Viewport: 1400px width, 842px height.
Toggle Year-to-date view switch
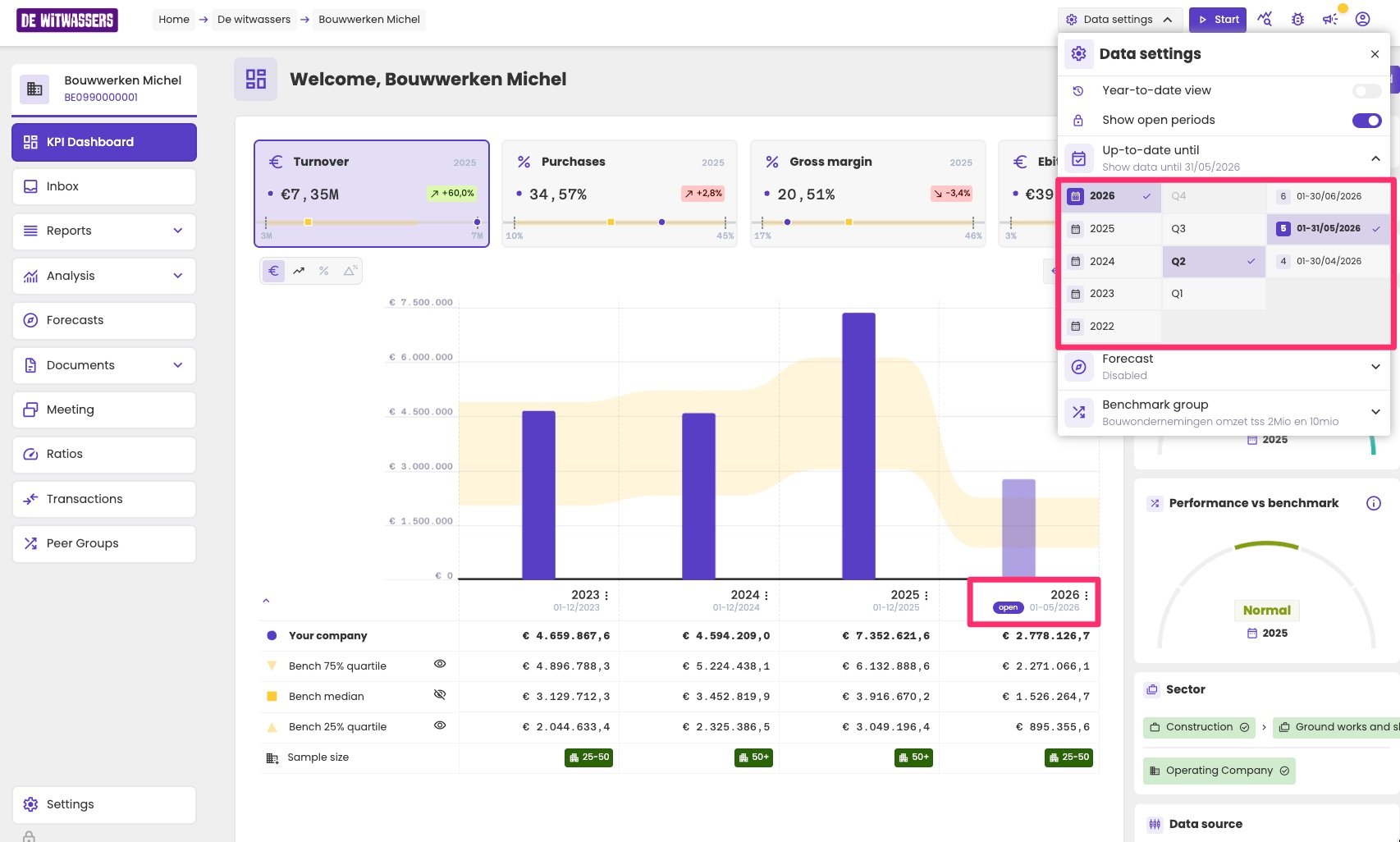1366,90
